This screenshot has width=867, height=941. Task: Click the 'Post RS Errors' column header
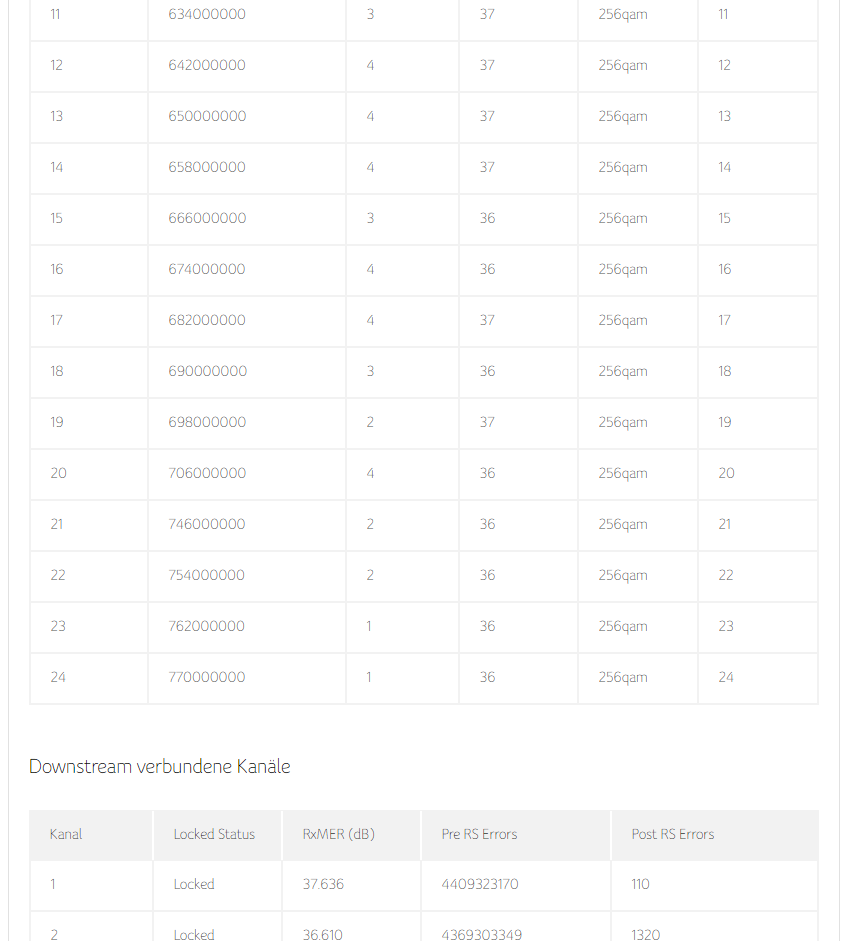click(x=673, y=834)
